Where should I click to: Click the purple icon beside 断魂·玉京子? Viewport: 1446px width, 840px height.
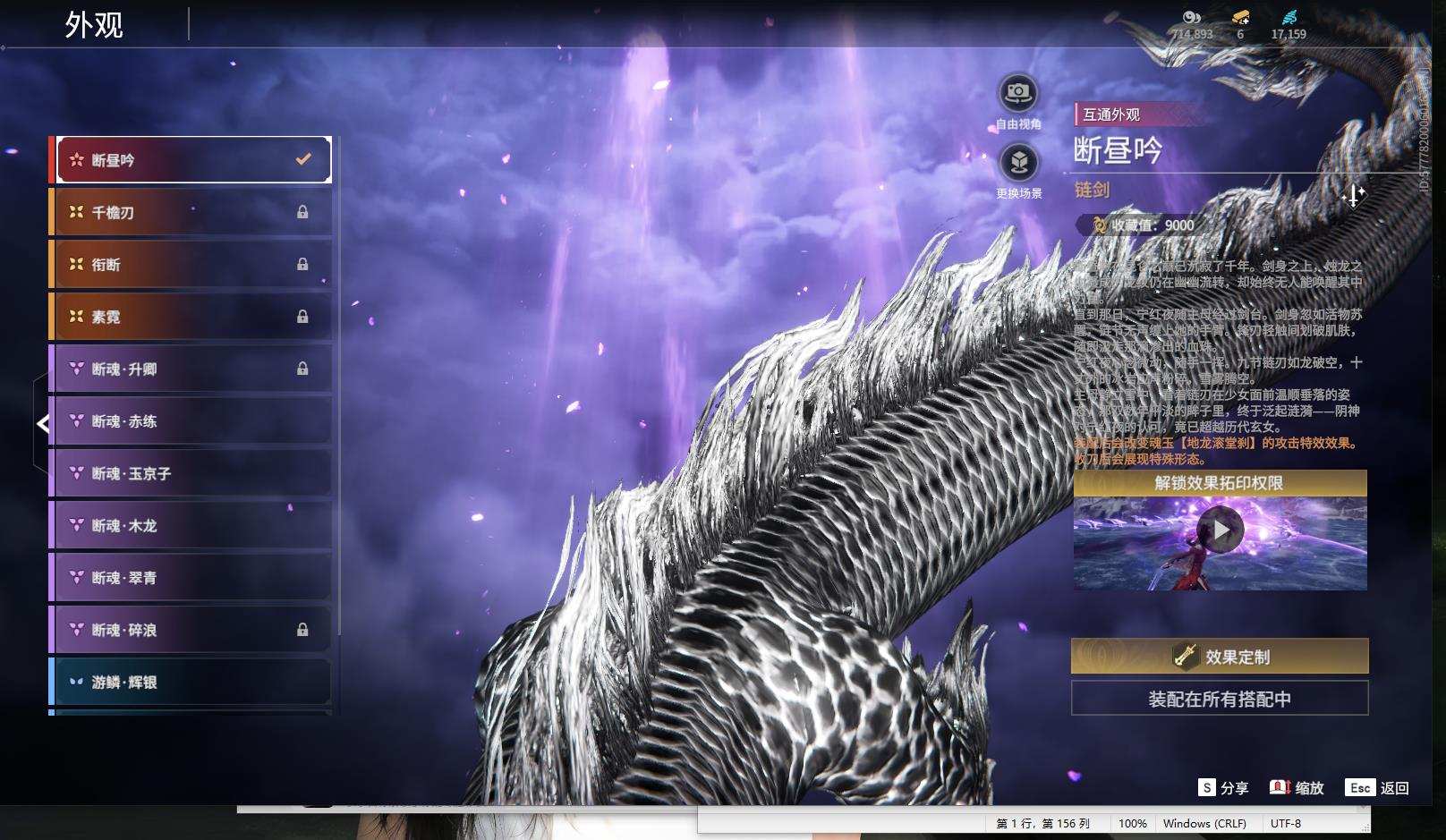[77, 473]
